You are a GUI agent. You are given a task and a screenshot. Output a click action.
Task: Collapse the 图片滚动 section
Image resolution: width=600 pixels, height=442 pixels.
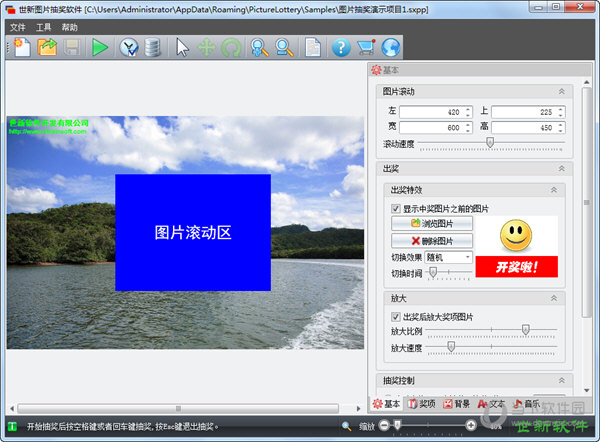[x=561, y=92]
